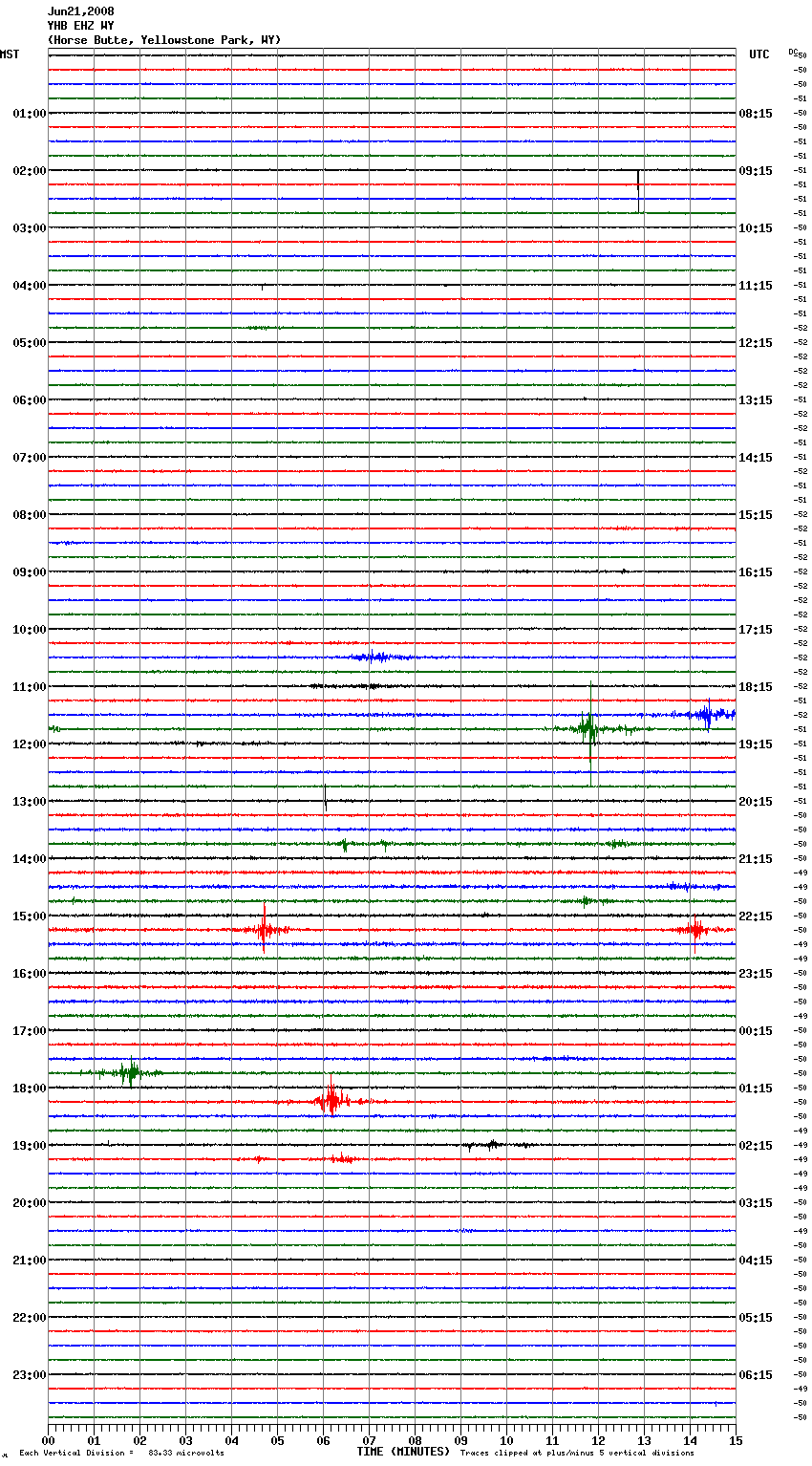Click the 00 tick on the minutes axis
This screenshot has width=812, height=1466.
coord(48,1441)
